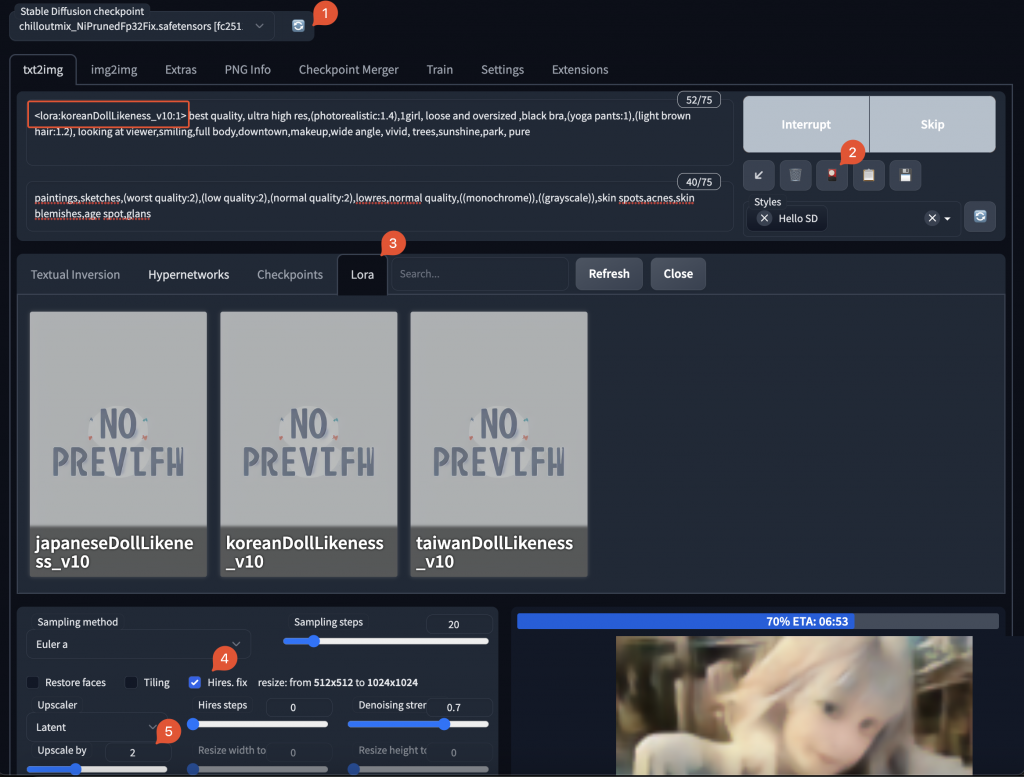Click the clipboard icon to apply styles

coord(868,175)
